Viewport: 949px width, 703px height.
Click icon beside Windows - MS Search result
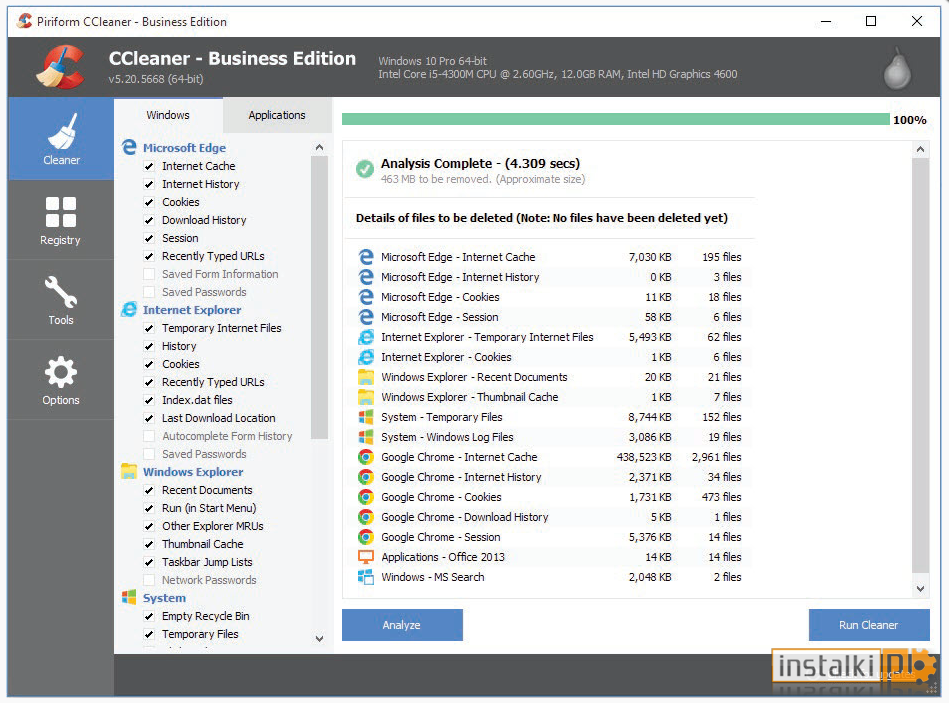click(366, 577)
